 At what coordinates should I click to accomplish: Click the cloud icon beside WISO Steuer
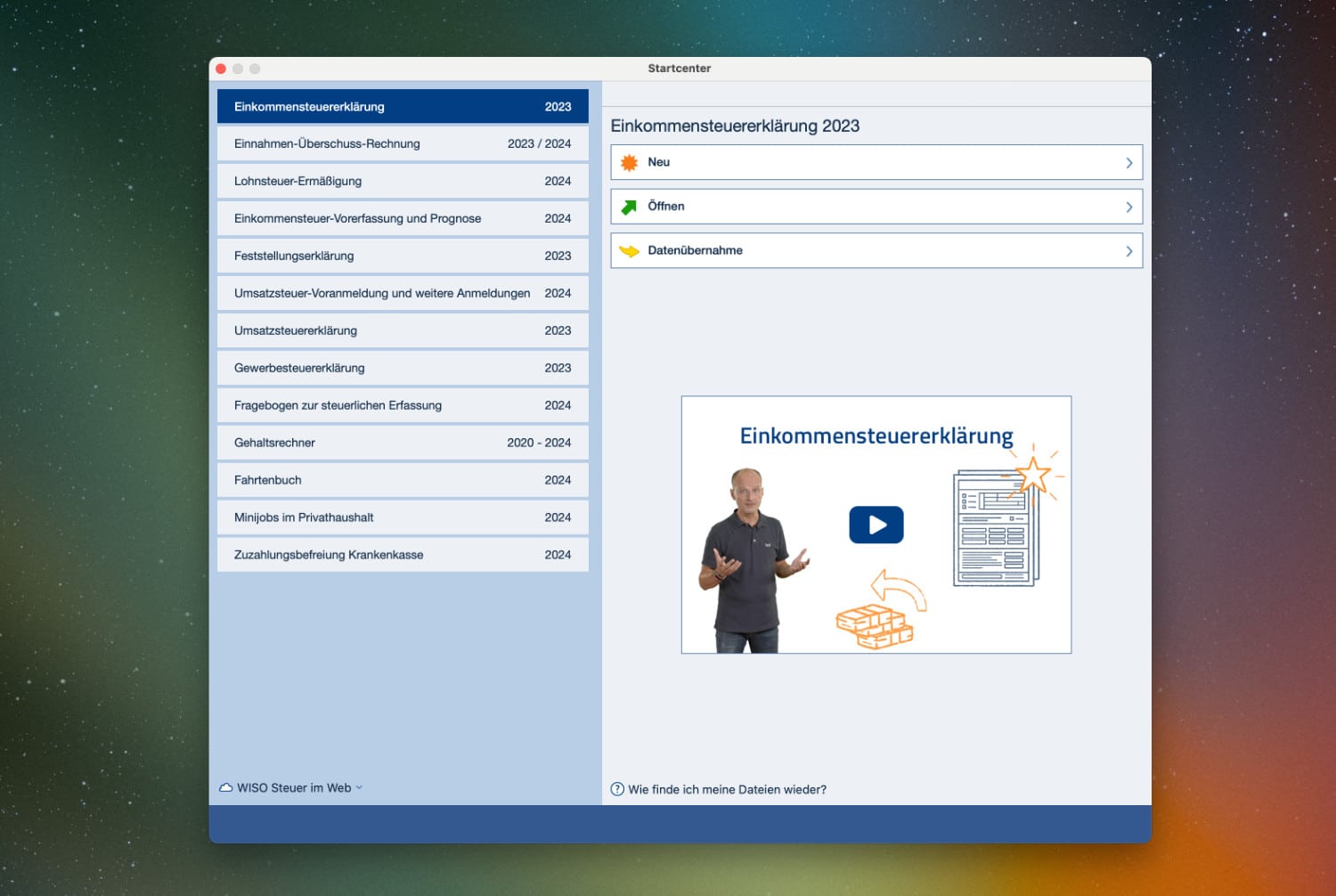(x=226, y=788)
